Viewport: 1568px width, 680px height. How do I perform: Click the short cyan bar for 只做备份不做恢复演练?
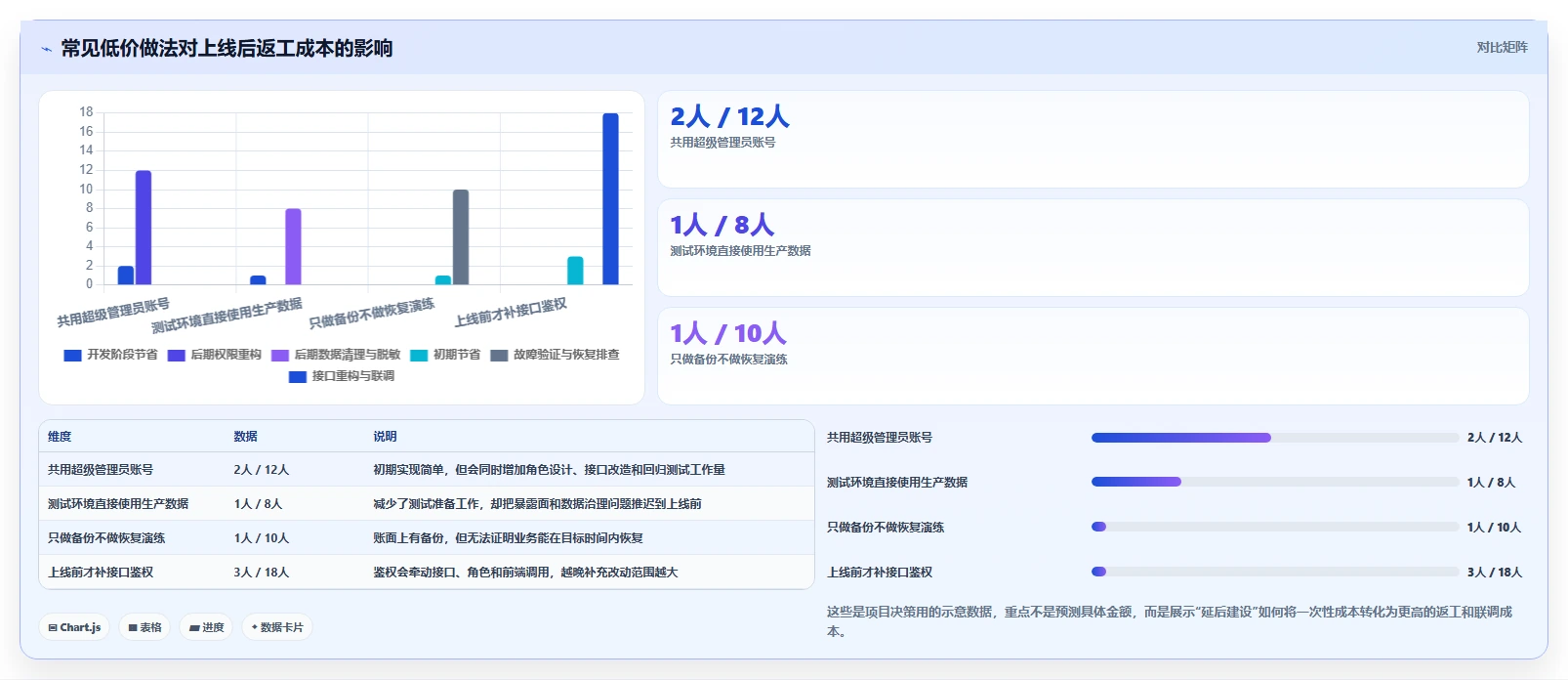click(443, 280)
